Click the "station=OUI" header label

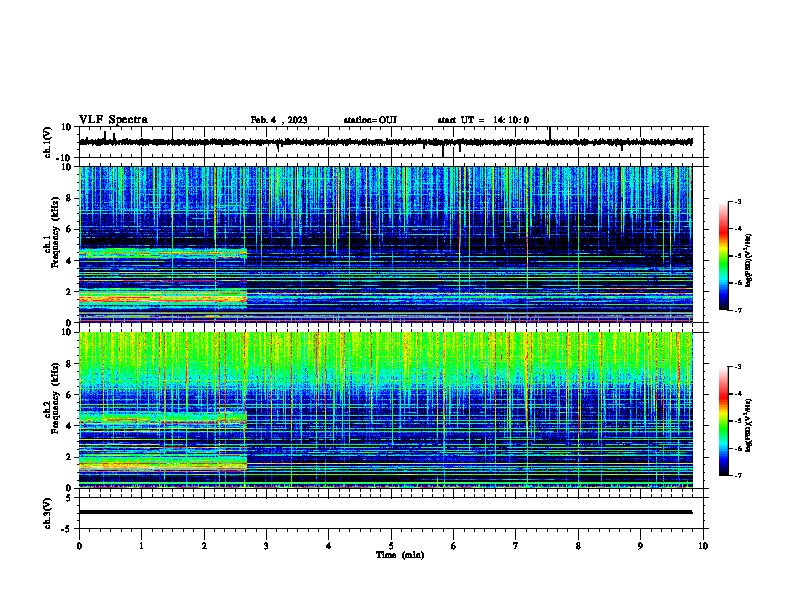(x=370, y=120)
